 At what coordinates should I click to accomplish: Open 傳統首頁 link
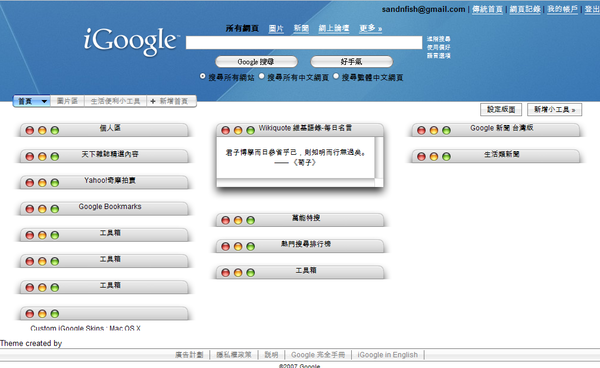tap(487, 9)
